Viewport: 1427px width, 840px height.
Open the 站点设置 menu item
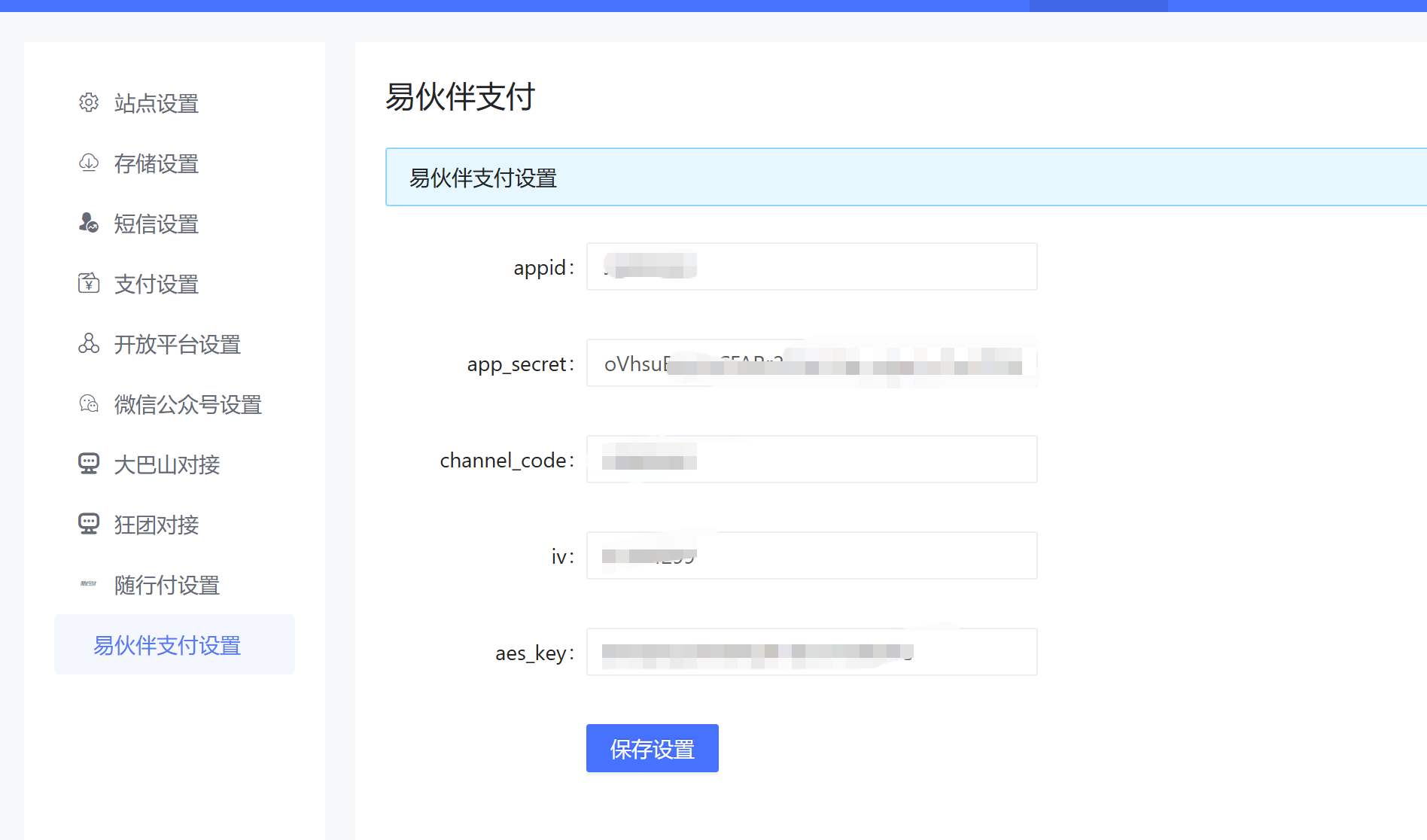click(x=157, y=103)
